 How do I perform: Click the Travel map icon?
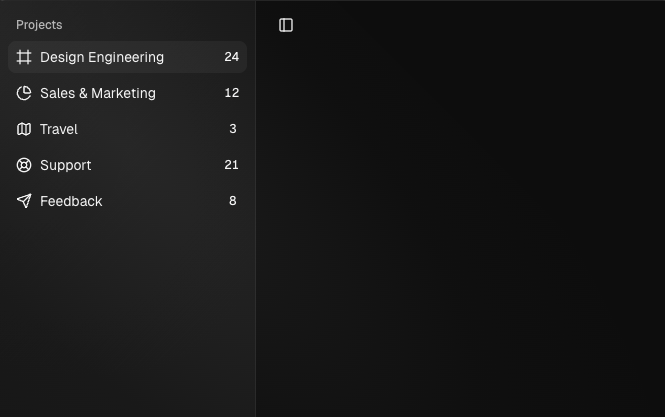(x=24, y=129)
